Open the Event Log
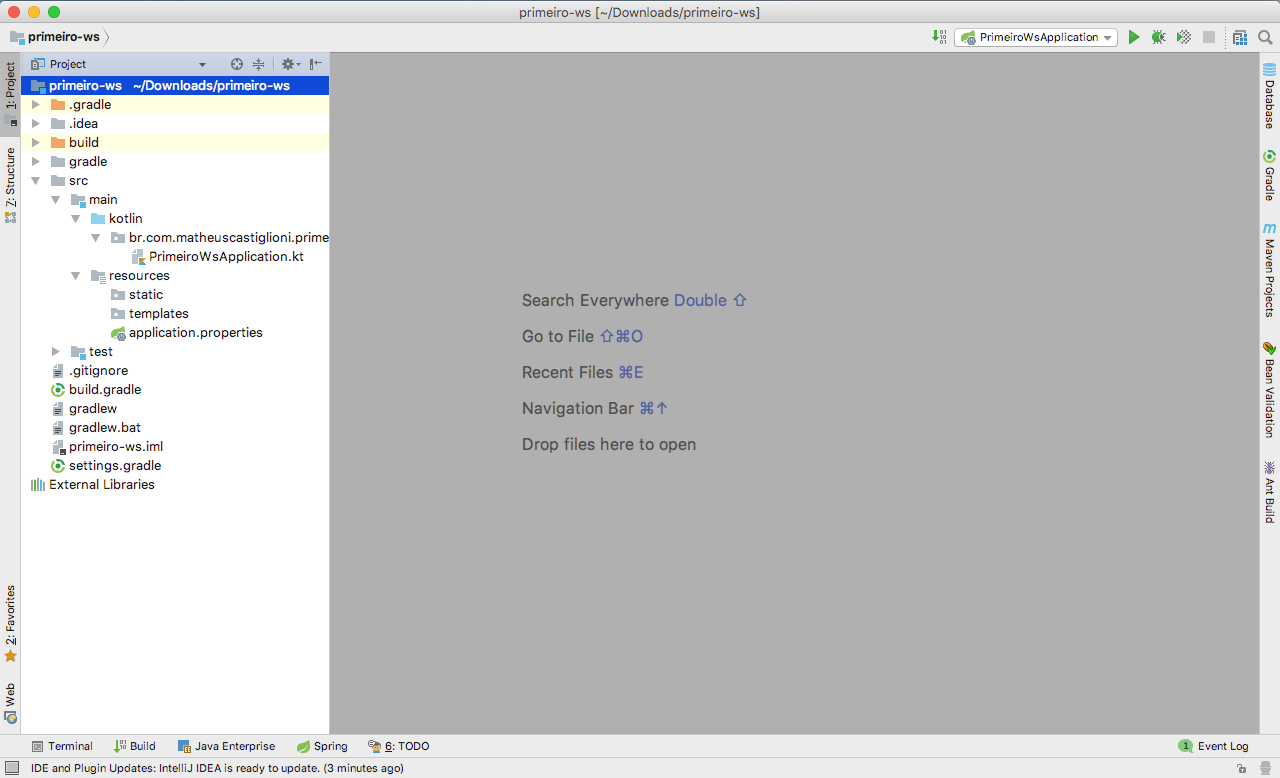Image resolution: width=1280 pixels, height=778 pixels. [1213, 746]
